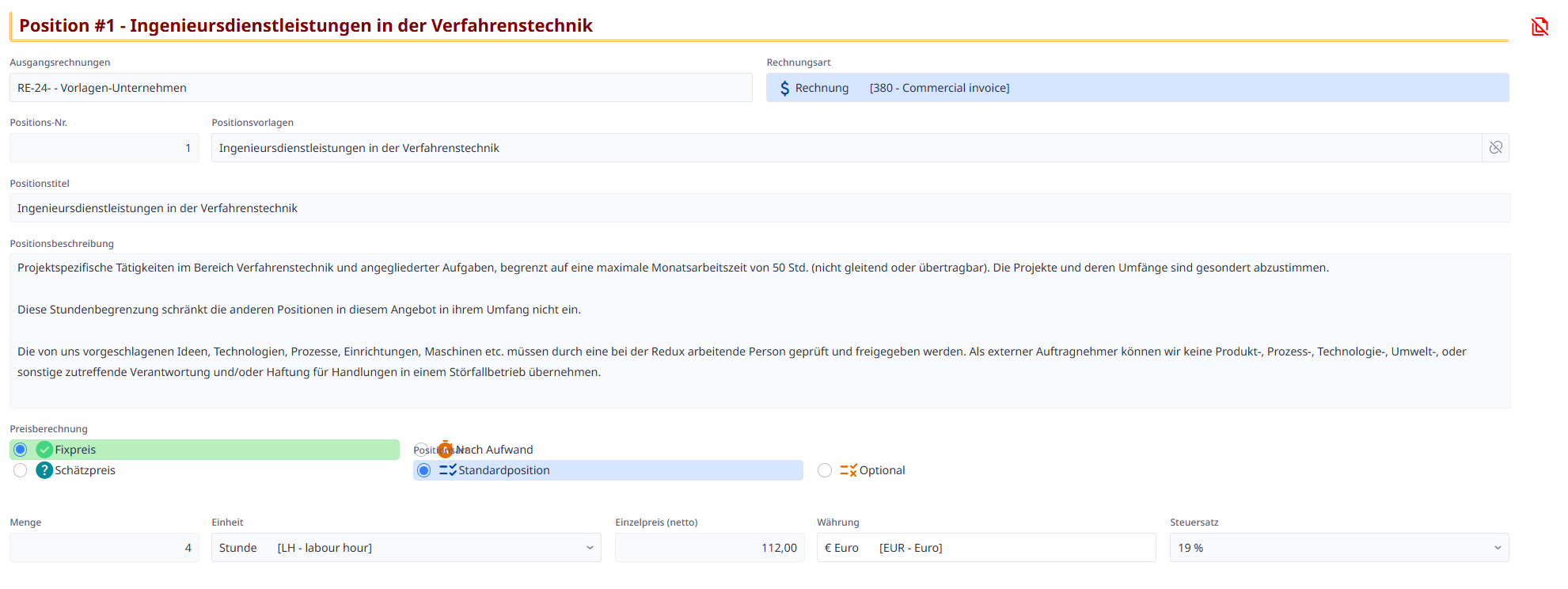This screenshot has height=589, width=1568.
Task: Click the Steuersatz field label
Action: pyautogui.click(x=1194, y=522)
